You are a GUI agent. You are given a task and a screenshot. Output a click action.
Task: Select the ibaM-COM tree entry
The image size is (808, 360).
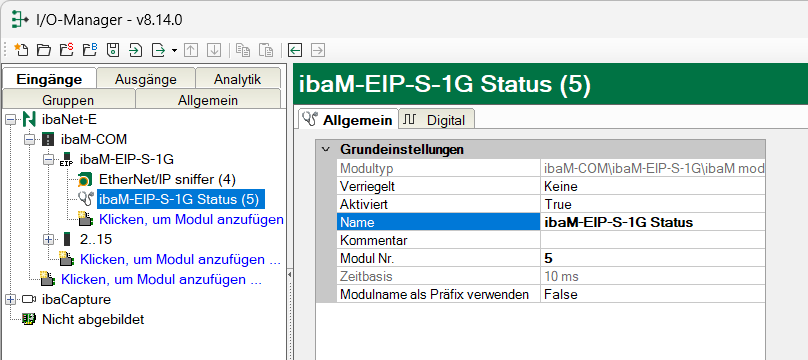coord(94,140)
